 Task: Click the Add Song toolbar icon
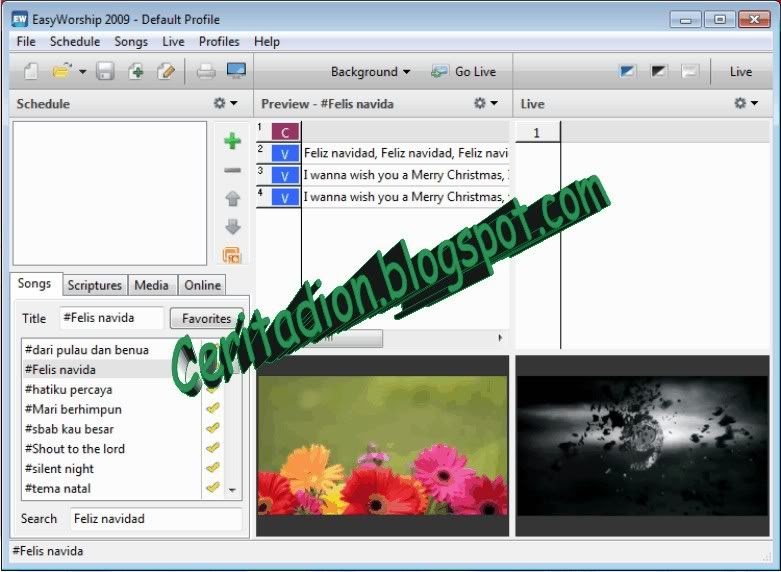(136, 71)
